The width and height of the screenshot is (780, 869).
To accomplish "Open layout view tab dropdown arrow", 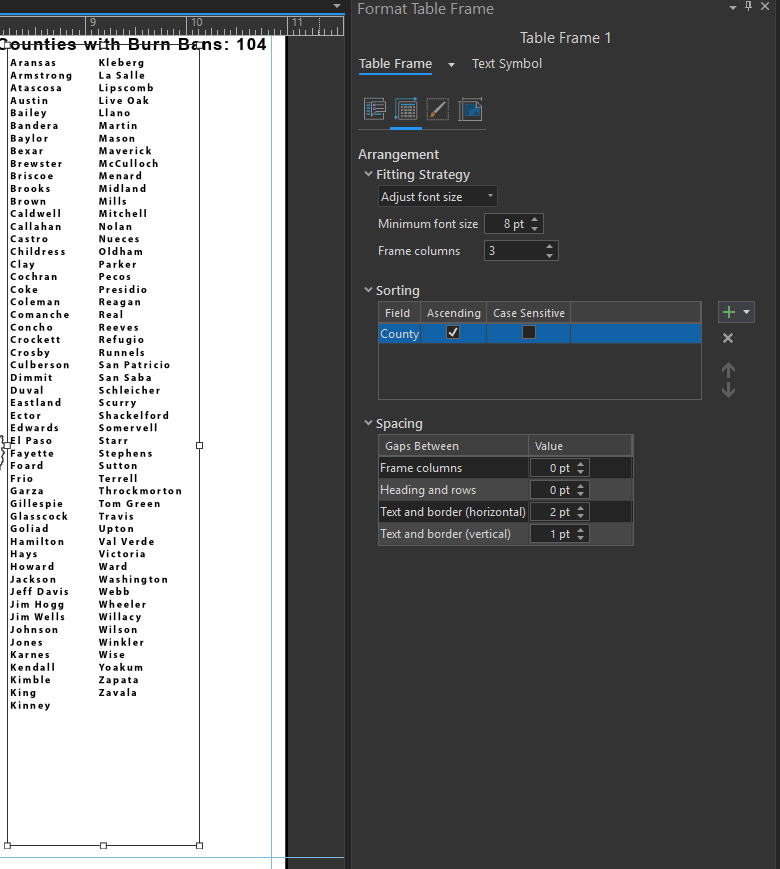I will [x=337, y=6].
